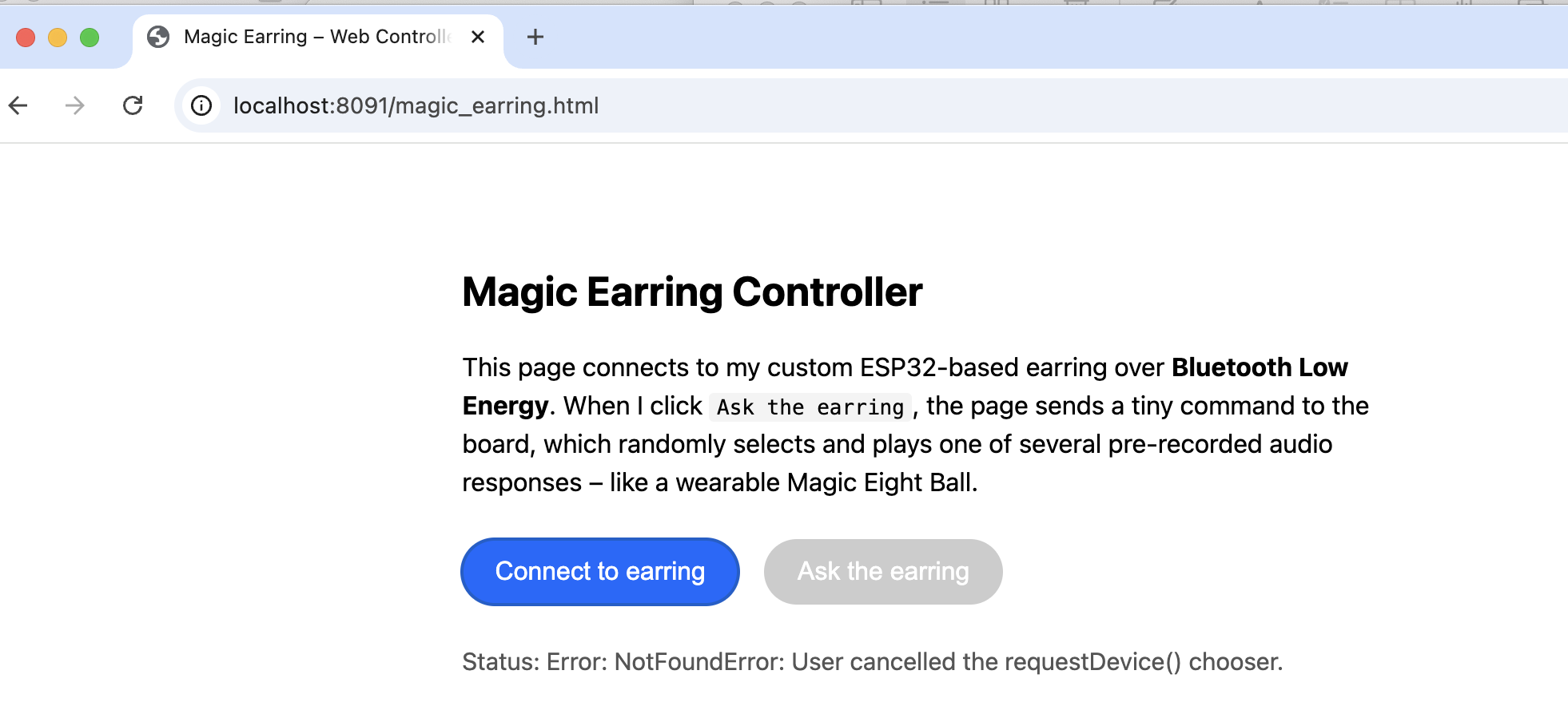Viewport: 1568px width, 722px height.
Task: Click the empty tab strip area
Action: tap(1039, 37)
